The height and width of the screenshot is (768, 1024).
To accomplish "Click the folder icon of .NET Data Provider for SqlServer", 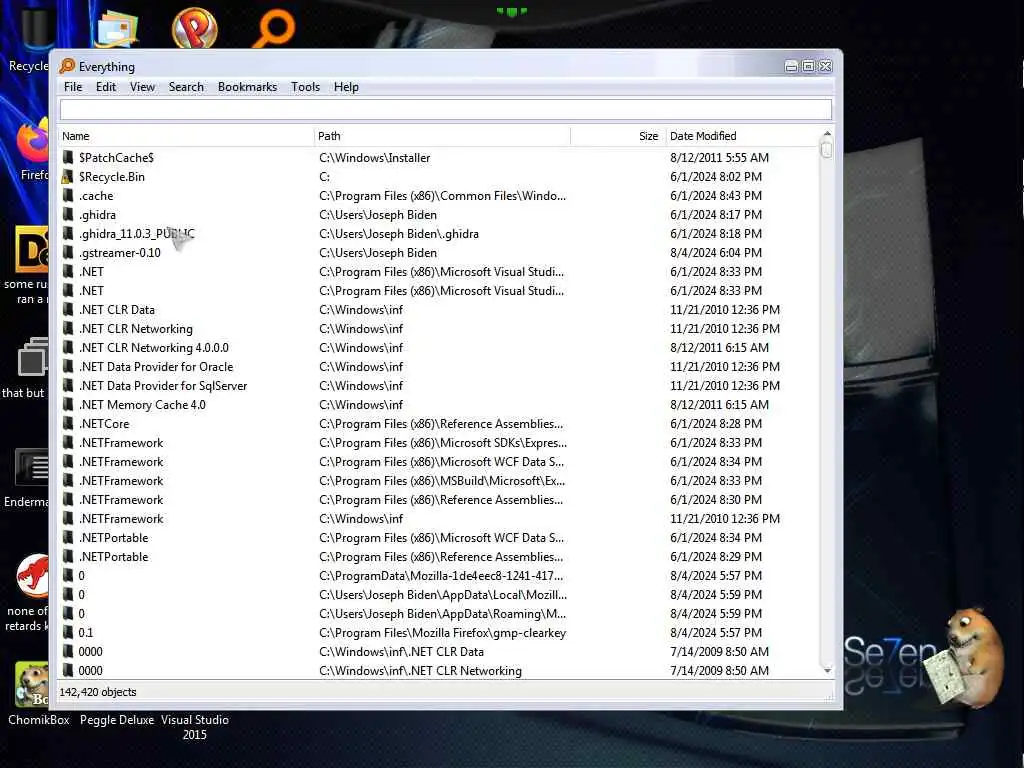I will click(x=68, y=385).
